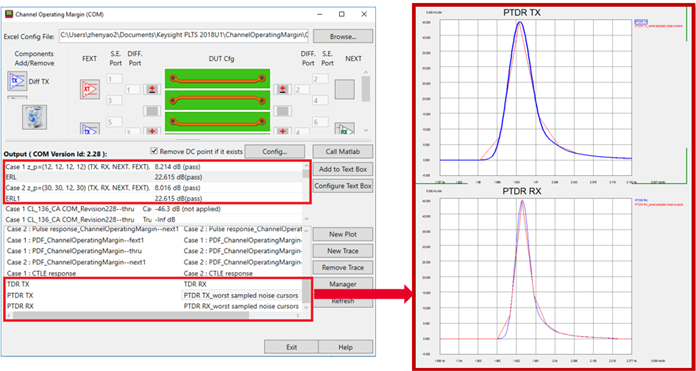696x371 pixels.
Task: Click the trace list horizontal scrollbar thumb
Action: tap(131, 315)
